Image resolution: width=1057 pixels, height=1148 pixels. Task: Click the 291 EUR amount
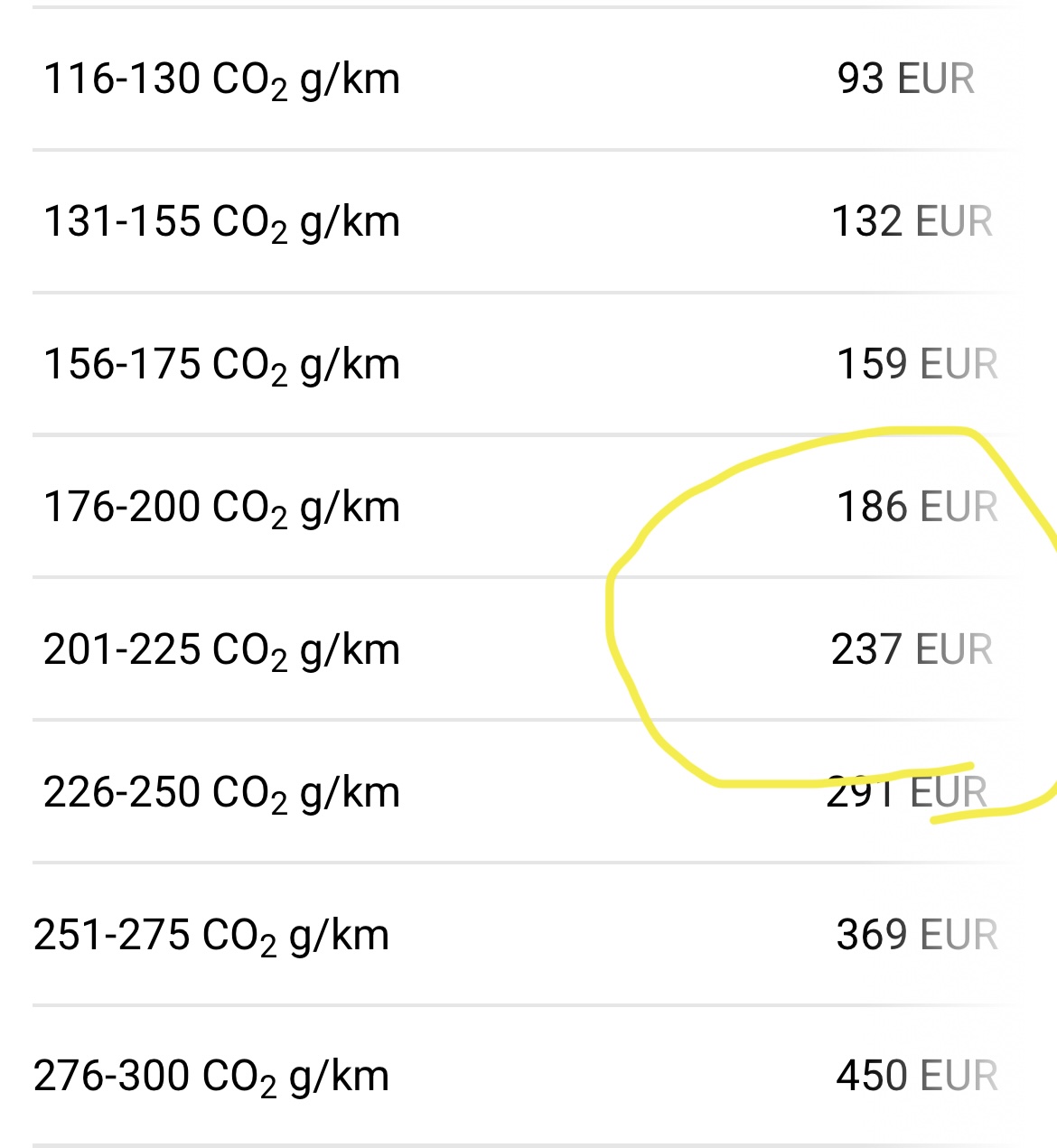tap(907, 792)
